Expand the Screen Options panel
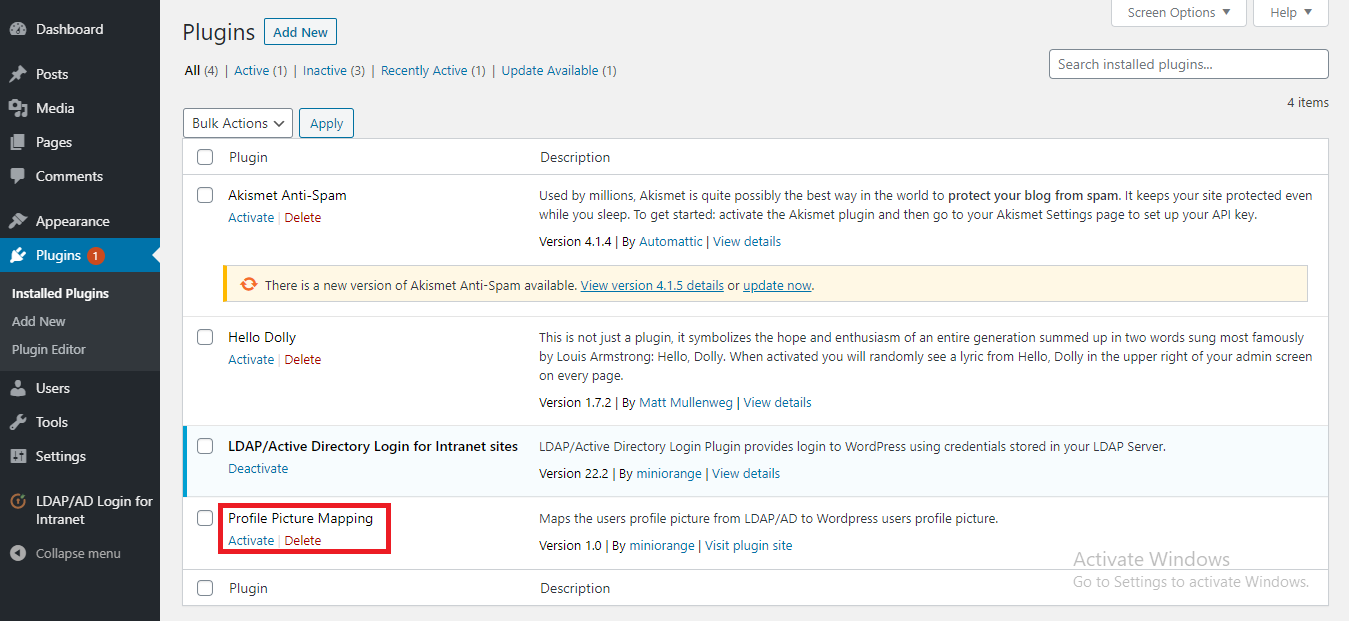This screenshot has height=621, width=1349. point(1178,12)
